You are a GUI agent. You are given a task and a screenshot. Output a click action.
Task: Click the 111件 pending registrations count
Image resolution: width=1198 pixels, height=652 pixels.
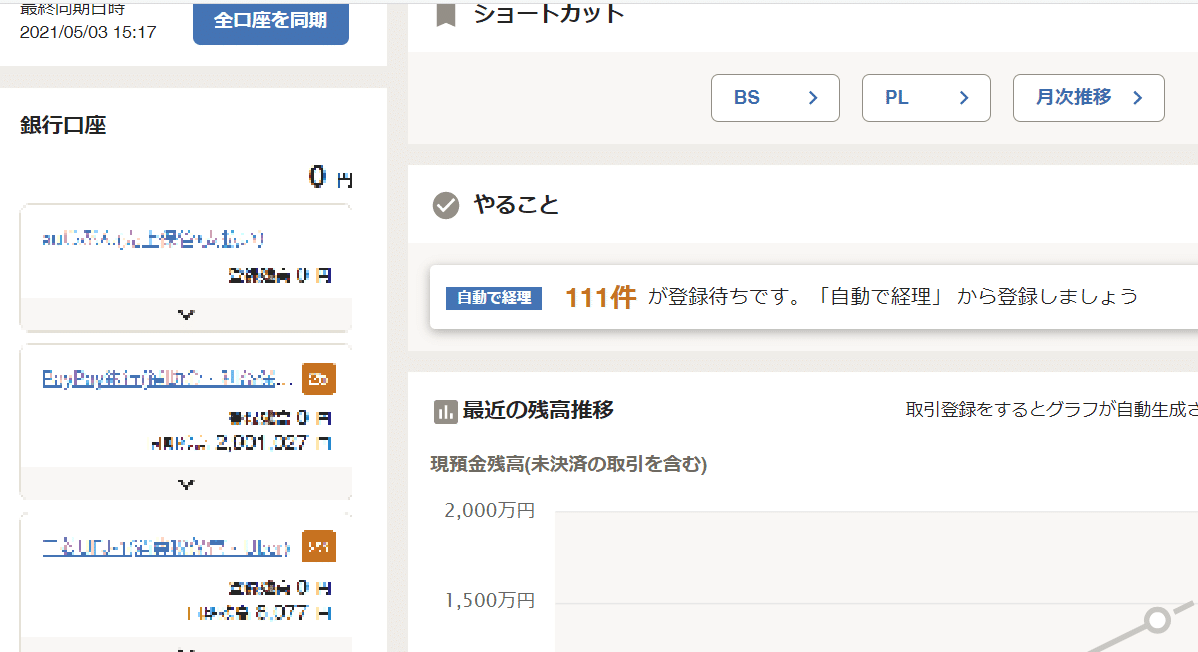(x=600, y=298)
